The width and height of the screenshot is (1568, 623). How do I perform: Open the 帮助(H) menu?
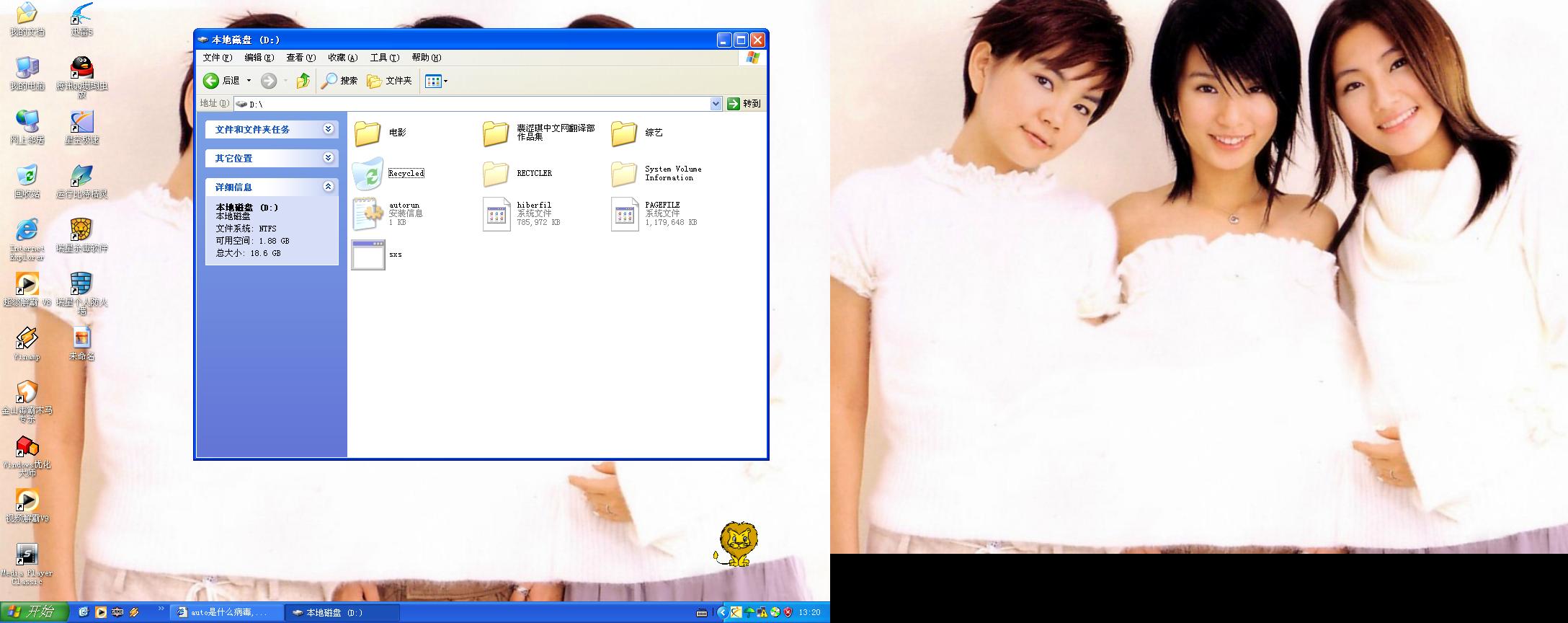click(x=427, y=58)
